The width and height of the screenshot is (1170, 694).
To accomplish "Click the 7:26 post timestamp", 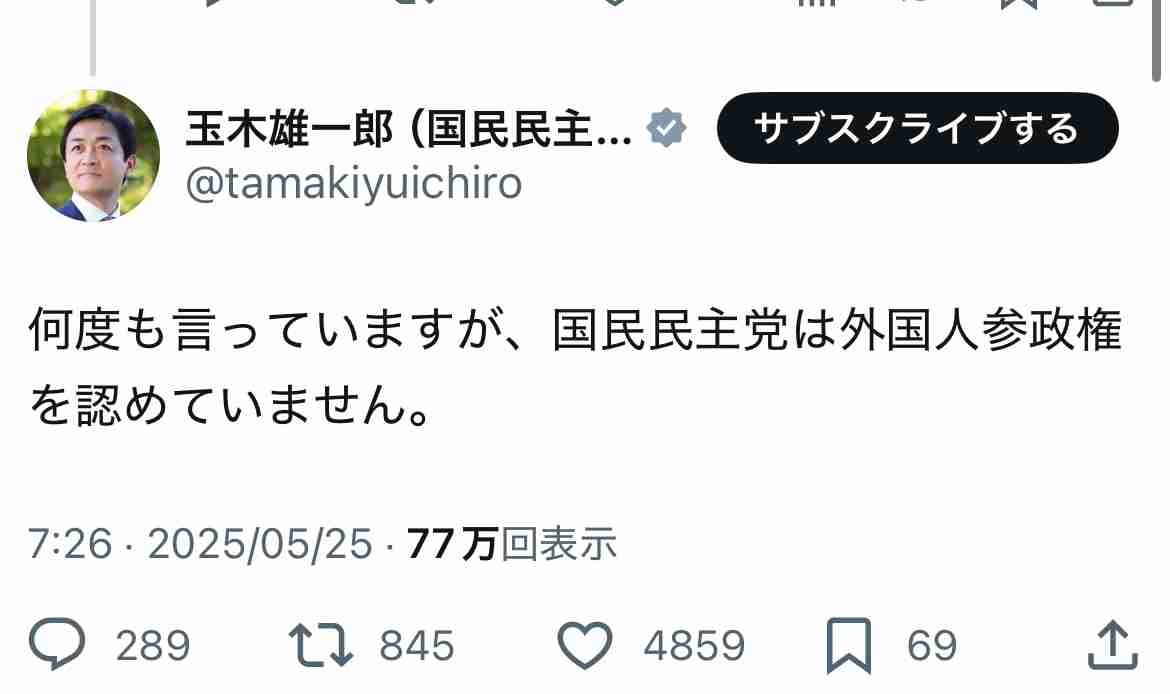I will click(70, 543).
